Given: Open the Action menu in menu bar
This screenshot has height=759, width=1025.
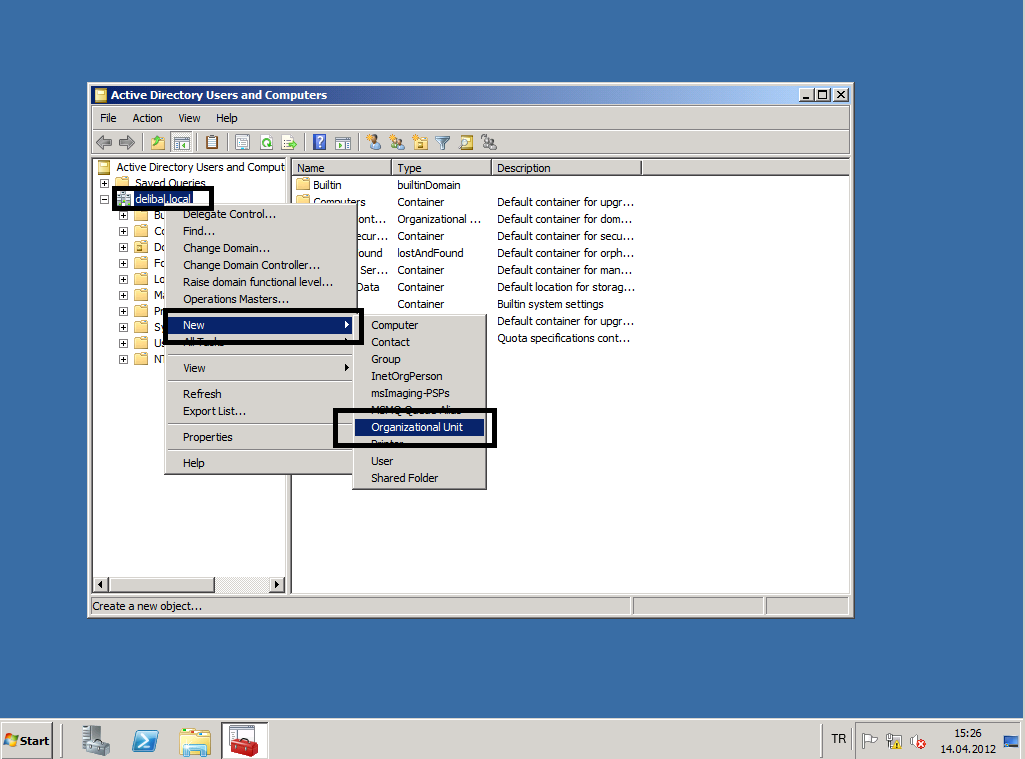Looking at the screenshot, I should [x=147, y=118].
